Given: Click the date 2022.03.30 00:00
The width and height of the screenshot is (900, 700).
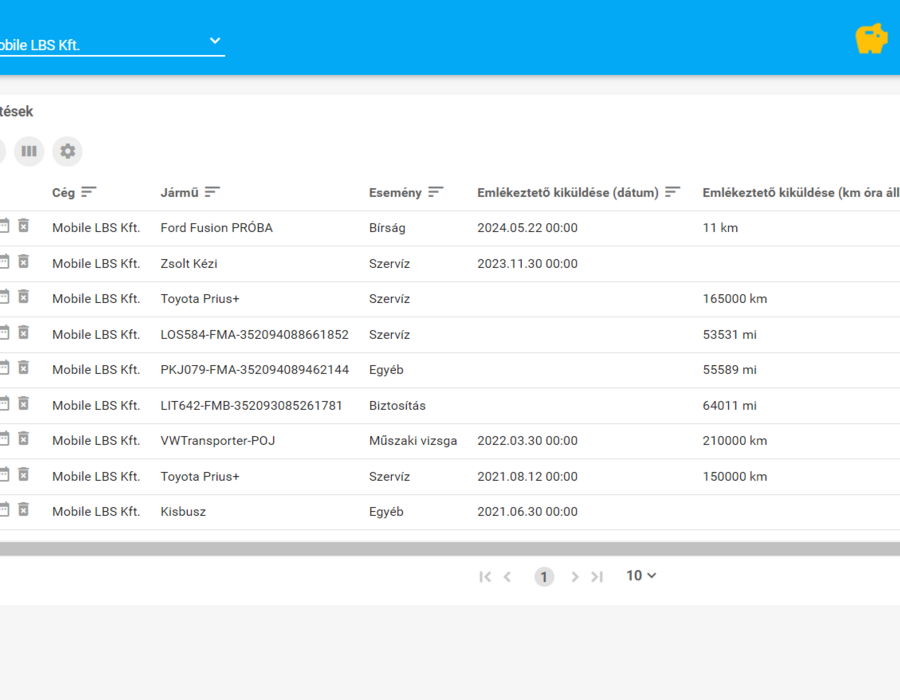Looking at the screenshot, I should coord(527,441).
